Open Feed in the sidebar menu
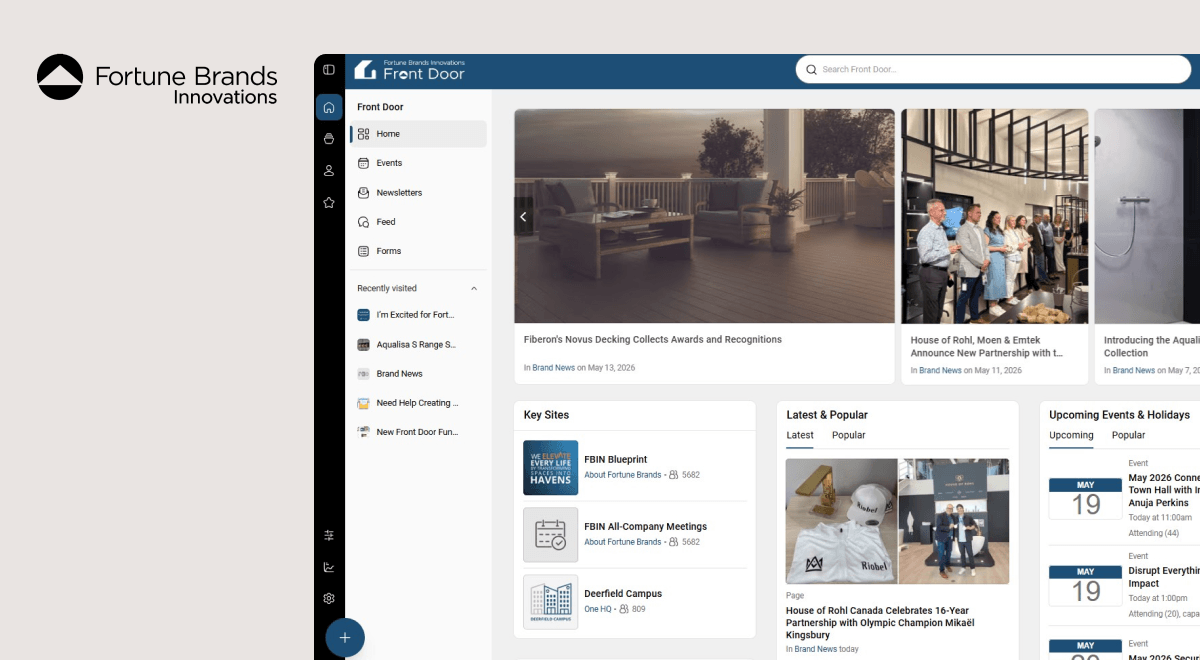1200x660 pixels. coord(418,222)
